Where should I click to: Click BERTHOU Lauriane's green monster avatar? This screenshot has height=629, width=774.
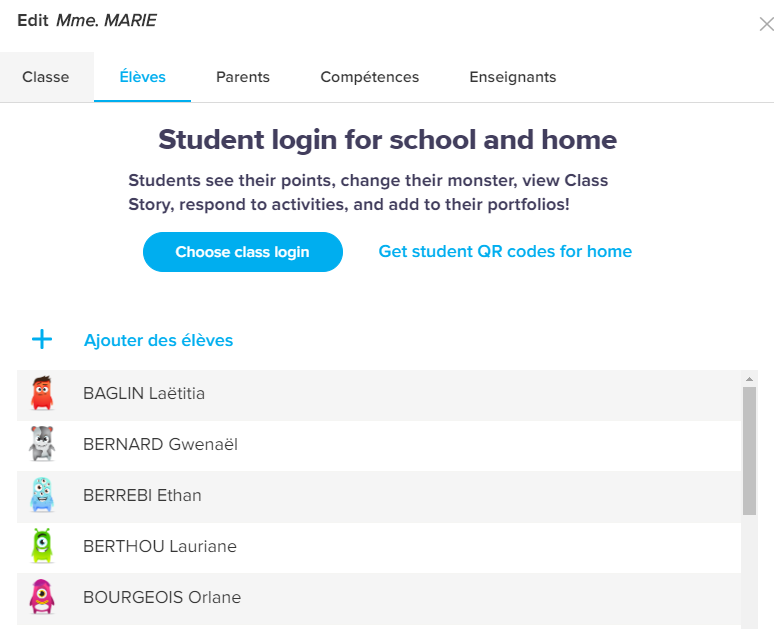coord(41,546)
